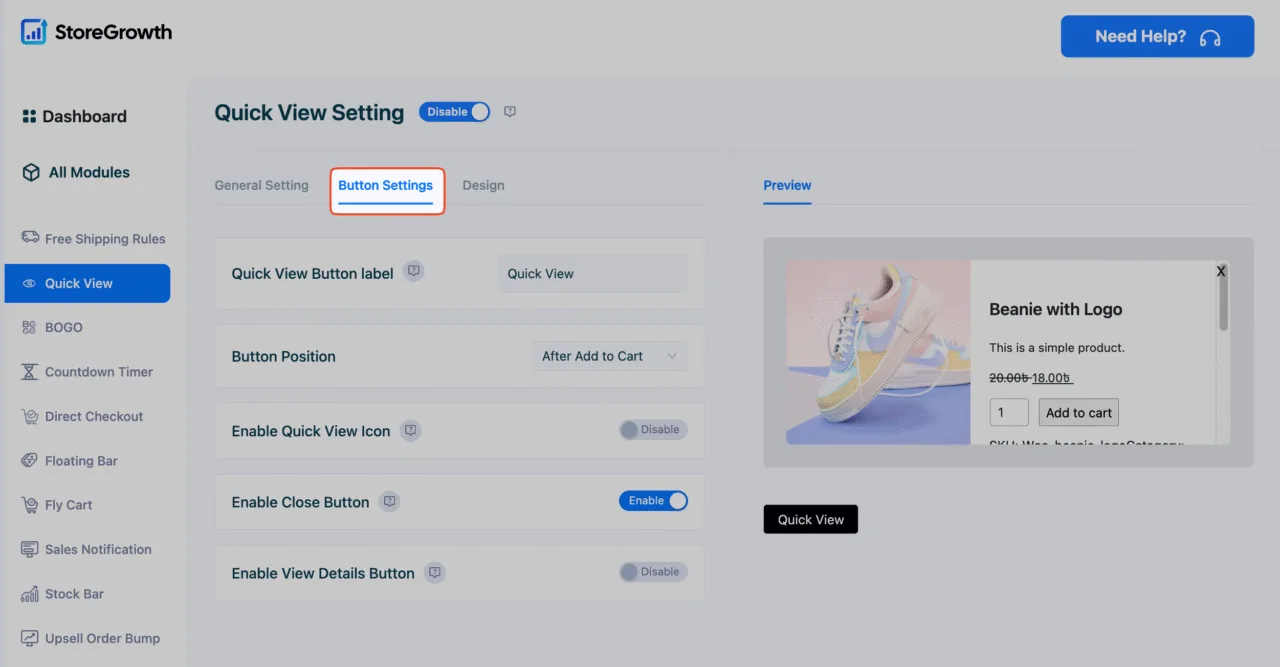The image size is (1280, 667).
Task: Open the Countdown Timer hourglass icon
Action: pyautogui.click(x=30, y=372)
